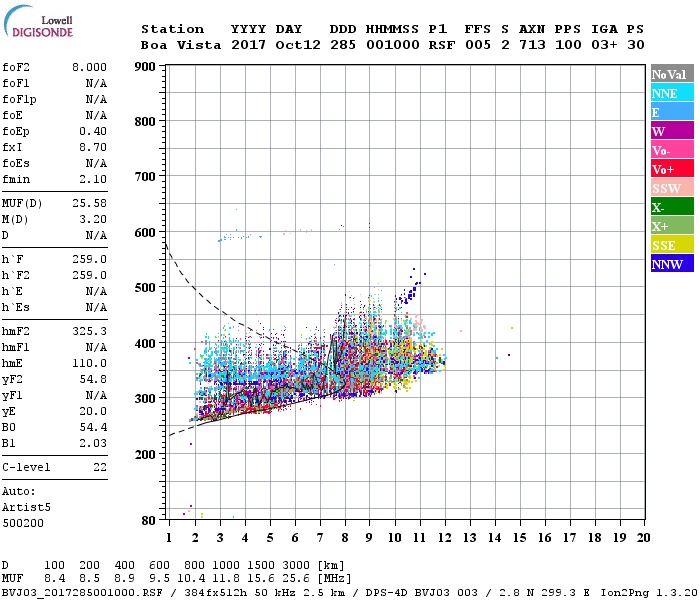Click the M(D) value 3.20
700x600 pixels.
pyautogui.click(x=93, y=219)
